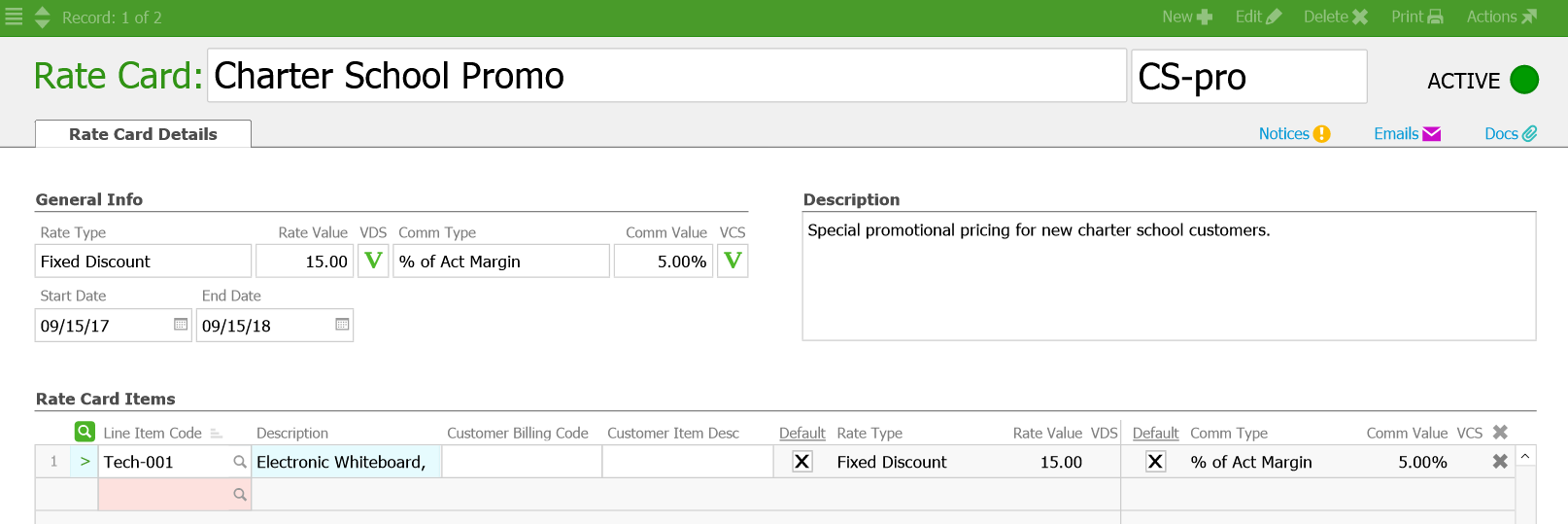Click the green search icon above line items
This screenshot has width=1568, height=524.
click(85, 432)
